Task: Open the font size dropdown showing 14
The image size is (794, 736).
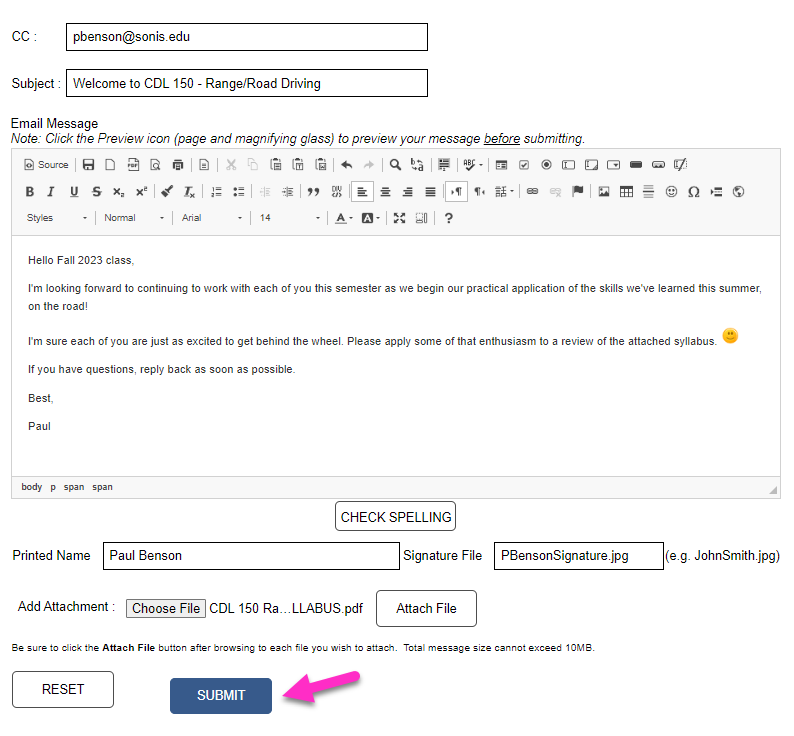Action: tap(289, 218)
